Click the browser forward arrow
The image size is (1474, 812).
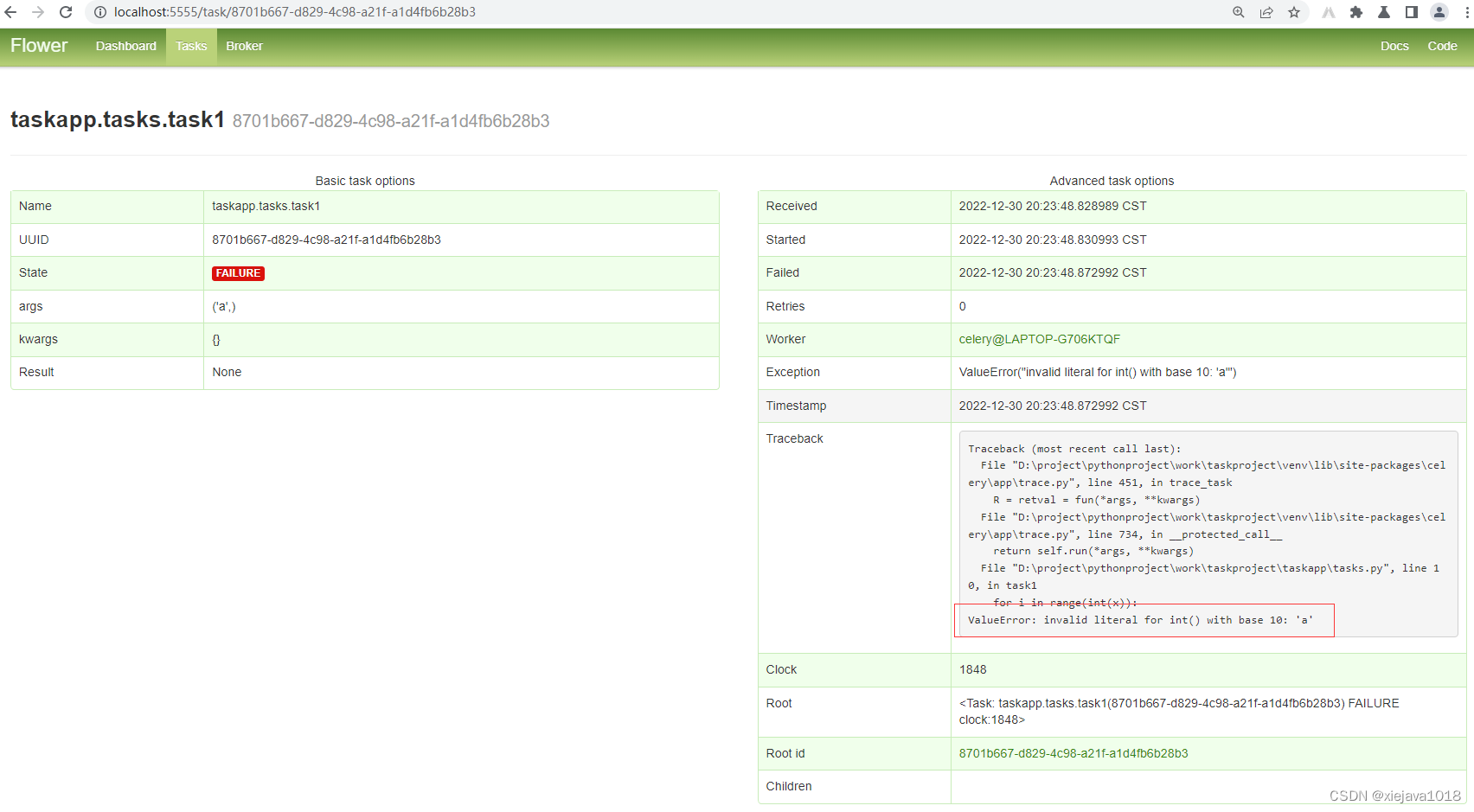click(40, 12)
